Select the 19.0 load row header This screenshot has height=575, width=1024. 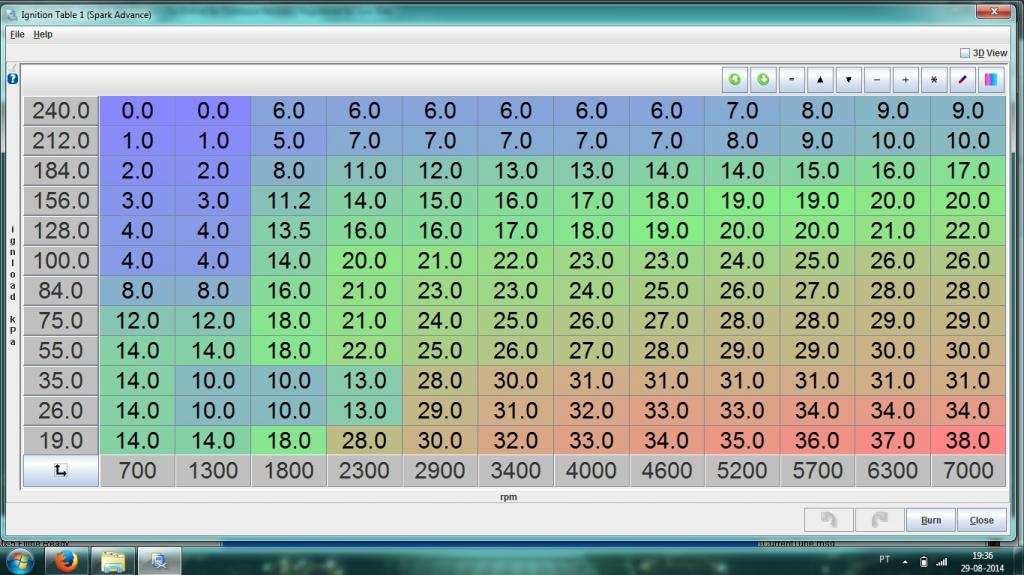pos(61,441)
